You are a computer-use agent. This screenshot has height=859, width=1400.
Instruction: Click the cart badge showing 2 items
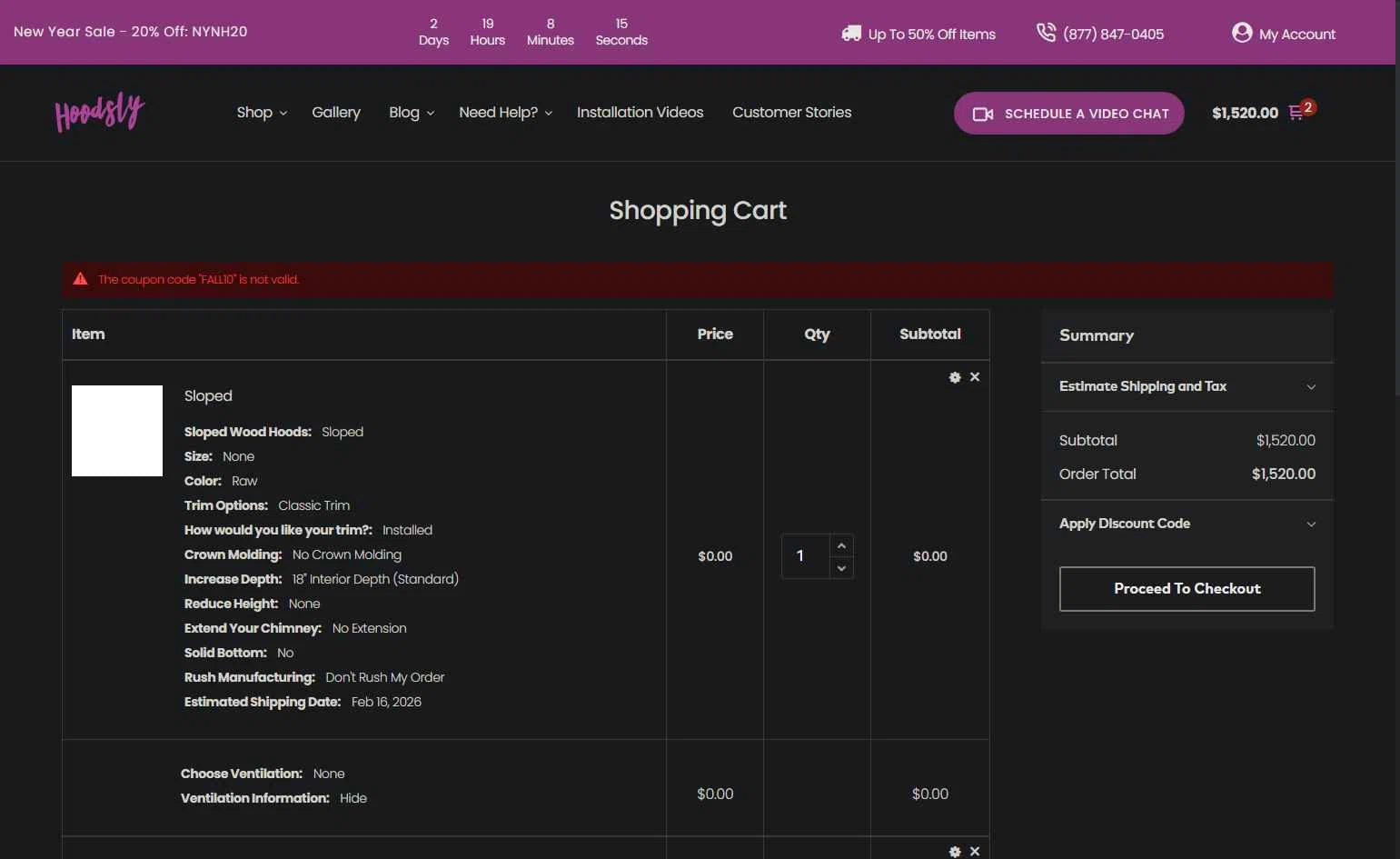[x=1308, y=107]
